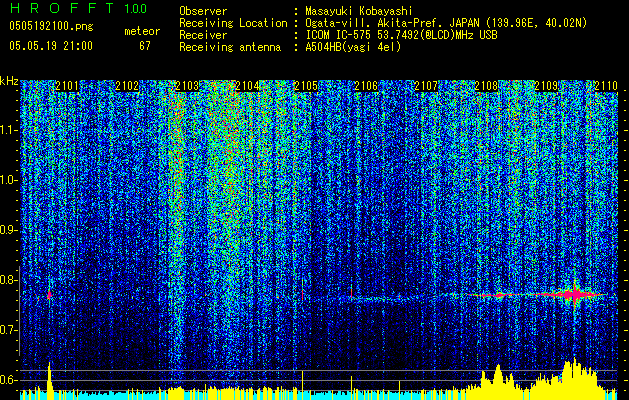Click the version number 1.0.0
629x400 pixels.
click(x=135, y=9)
